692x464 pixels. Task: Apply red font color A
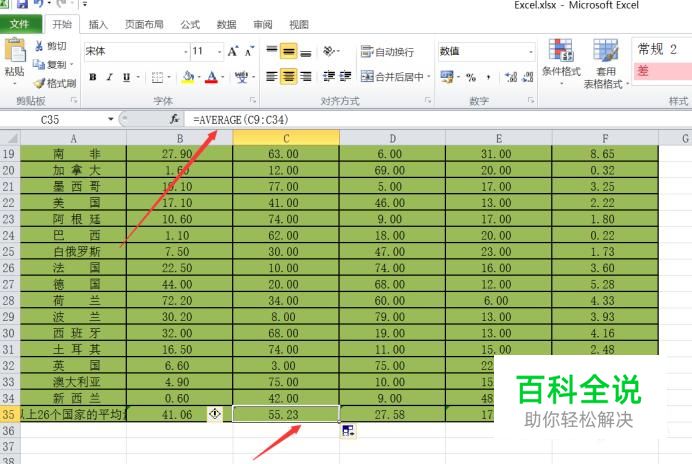pos(212,77)
